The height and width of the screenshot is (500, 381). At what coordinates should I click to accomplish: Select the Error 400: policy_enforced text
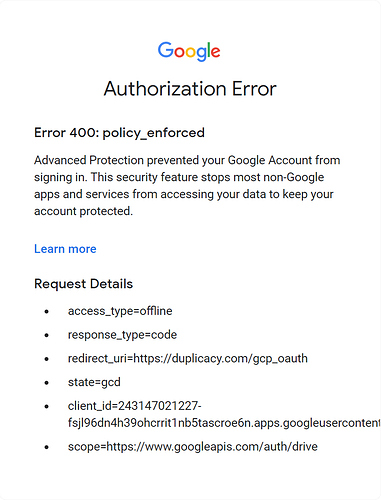pos(119,133)
